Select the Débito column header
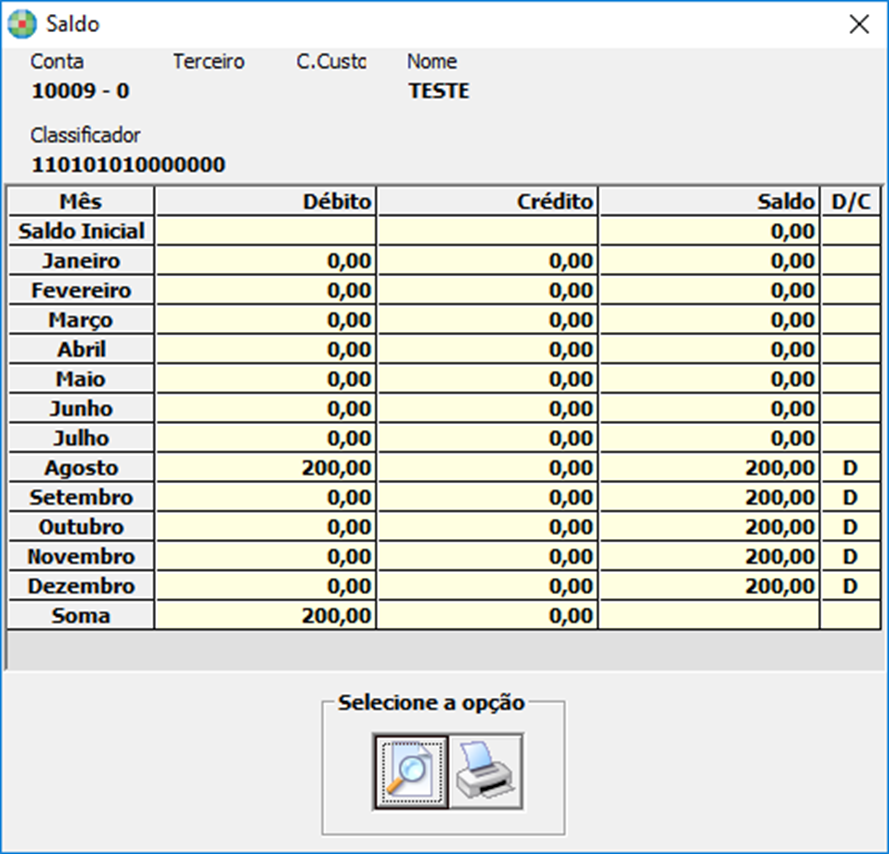 point(266,201)
